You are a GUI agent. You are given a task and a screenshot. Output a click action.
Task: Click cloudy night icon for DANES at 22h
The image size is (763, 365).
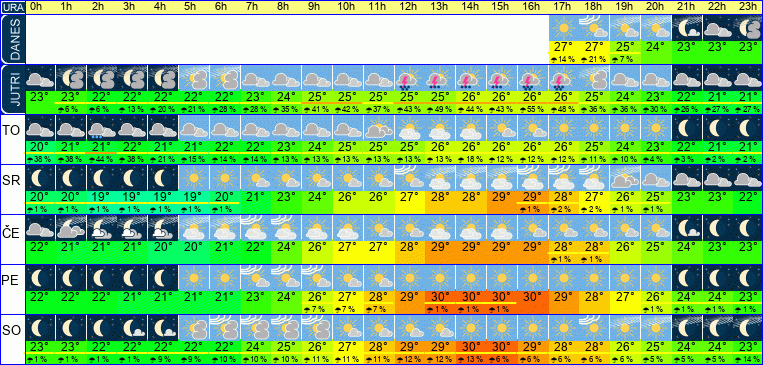(x=718, y=28)
